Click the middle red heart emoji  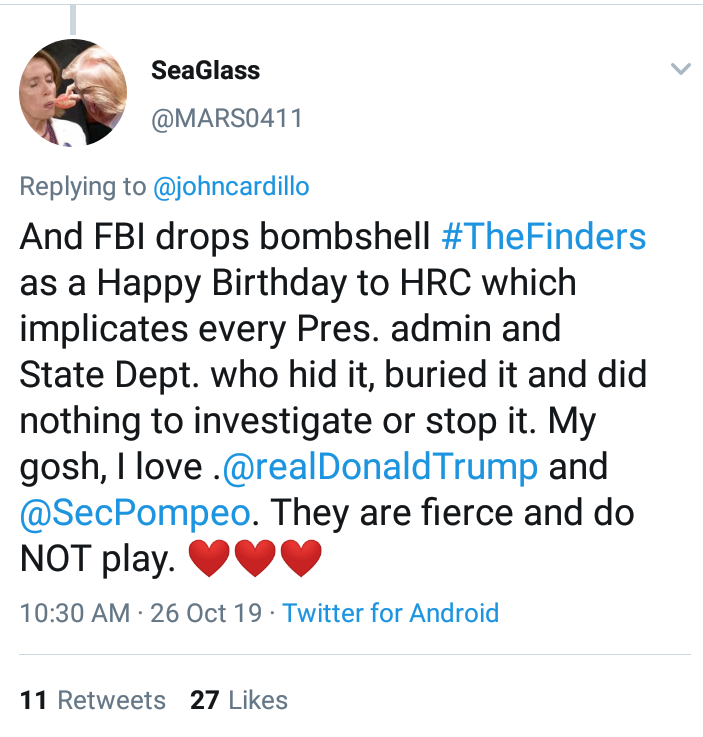tap(255, 558)
